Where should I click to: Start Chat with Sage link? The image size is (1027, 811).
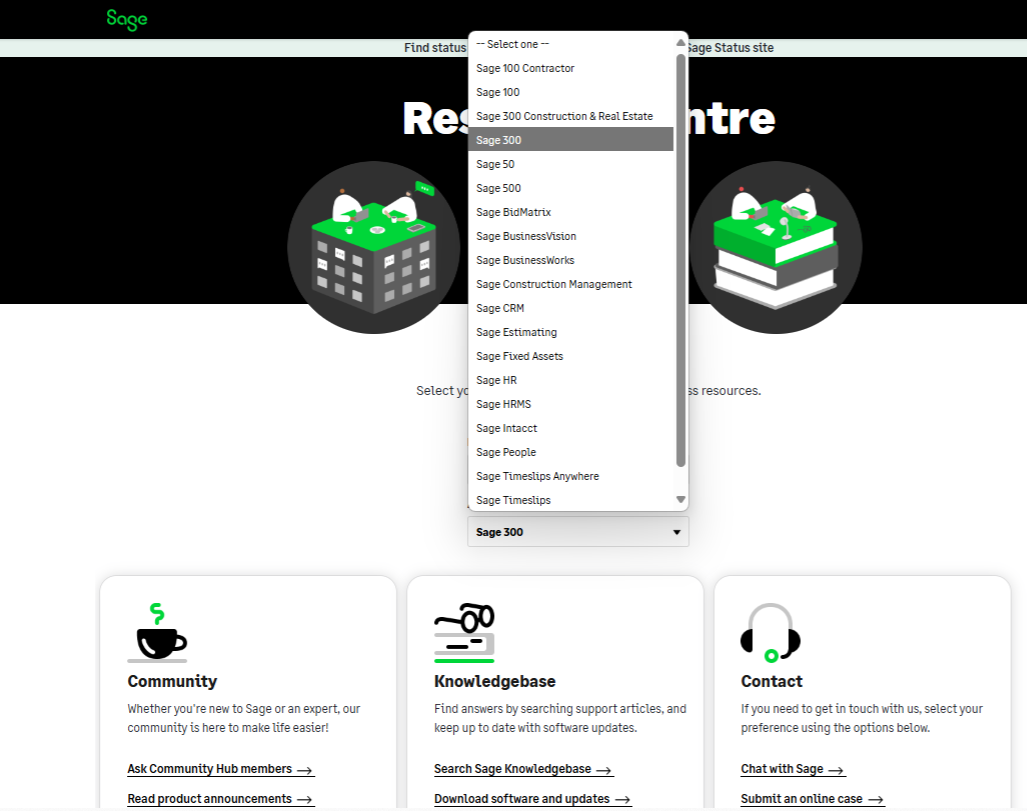pyautogui.click(x=793, y=769)
